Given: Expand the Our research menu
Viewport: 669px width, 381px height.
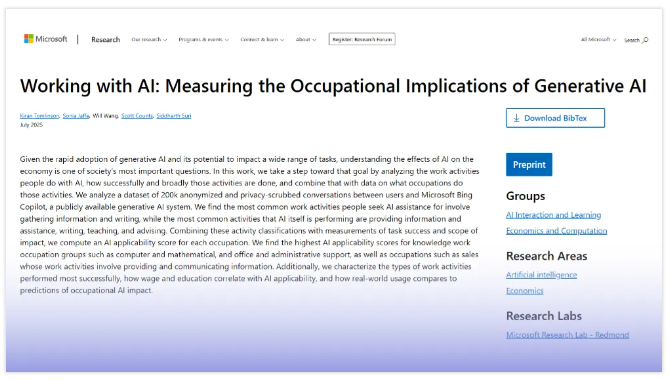Looking at the screenshot, I should coord(149,39).
